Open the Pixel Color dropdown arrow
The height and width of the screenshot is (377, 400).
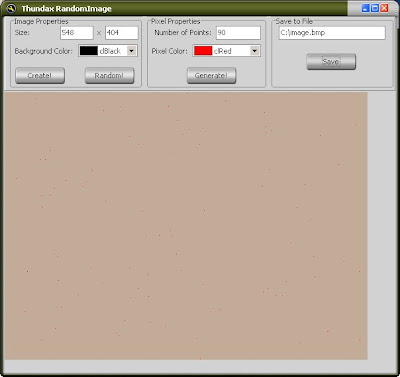(x=255, y=51)
